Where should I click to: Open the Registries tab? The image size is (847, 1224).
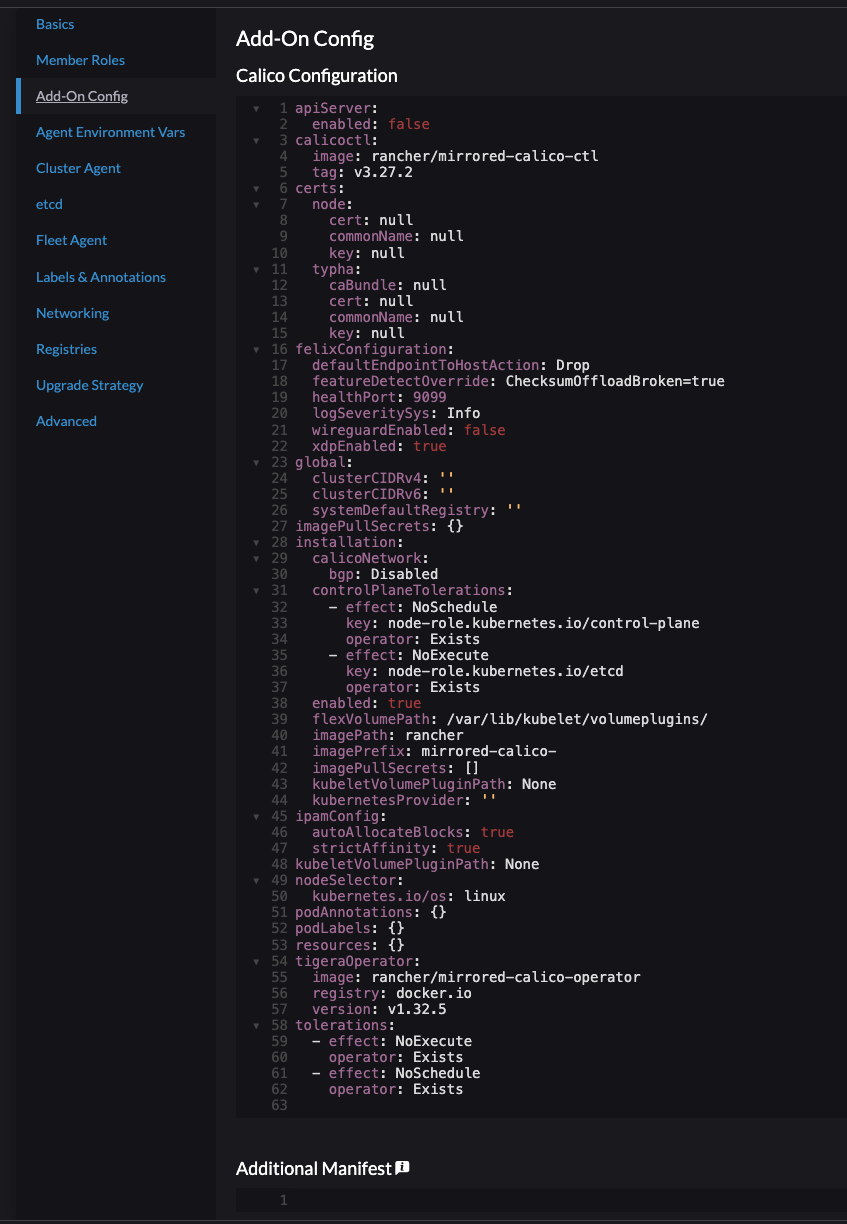pyautogui.click(x=66, y=349)
